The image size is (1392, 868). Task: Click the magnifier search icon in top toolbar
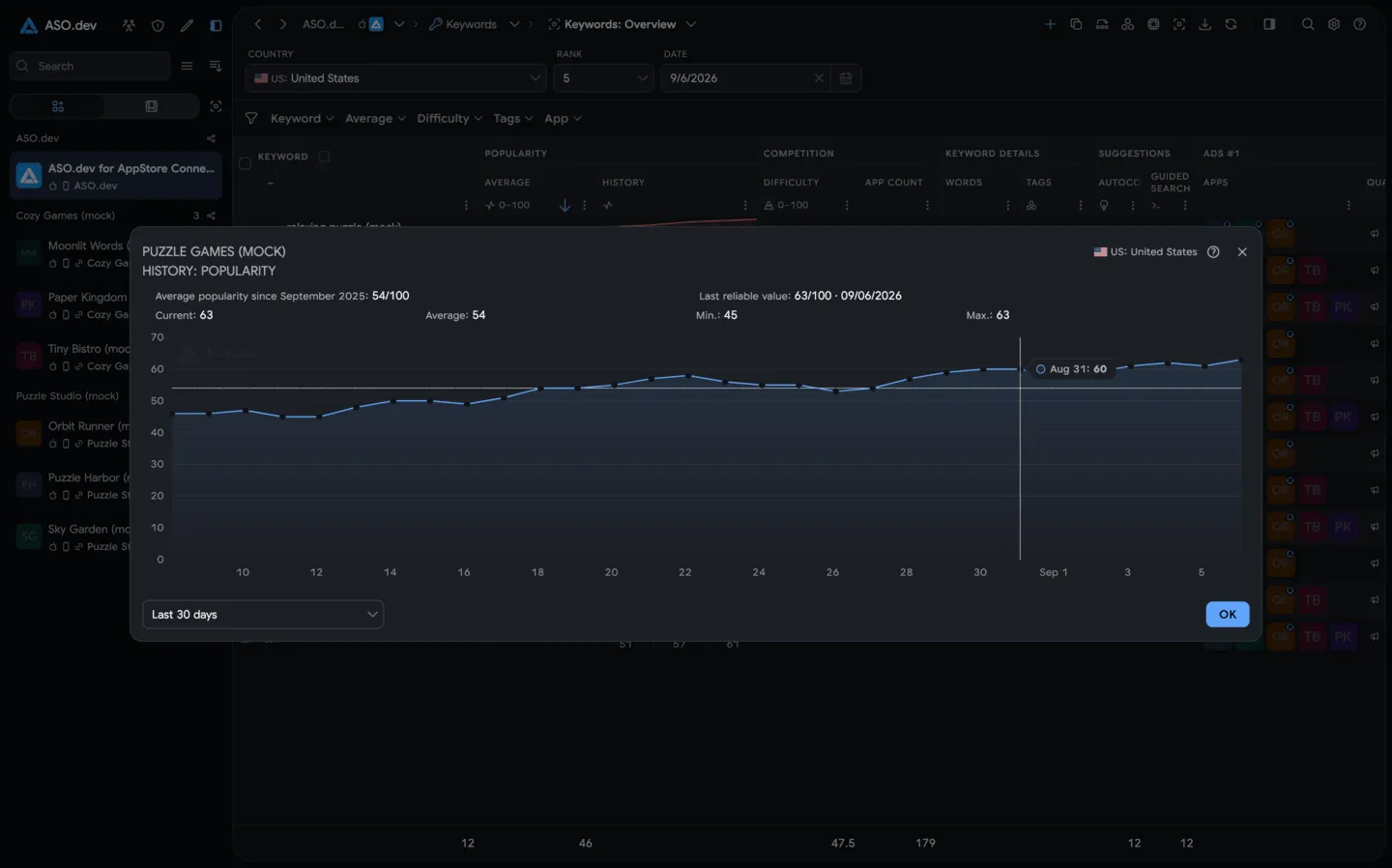click(x=1308, y=24)
